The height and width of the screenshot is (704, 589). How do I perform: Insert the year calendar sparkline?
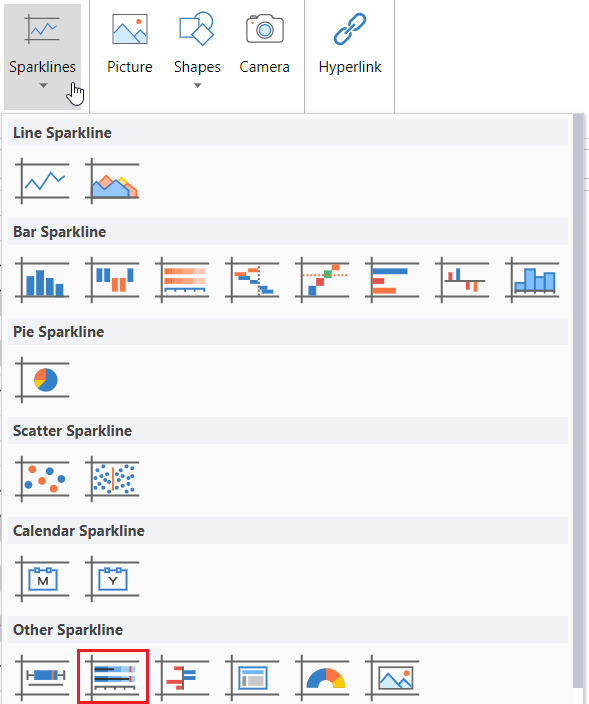112,579
